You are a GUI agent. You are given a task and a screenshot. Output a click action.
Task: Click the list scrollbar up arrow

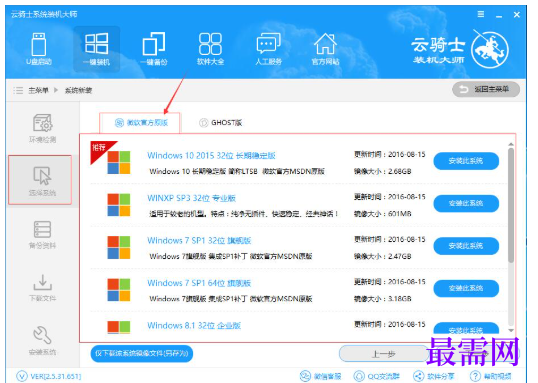point(511,144)
